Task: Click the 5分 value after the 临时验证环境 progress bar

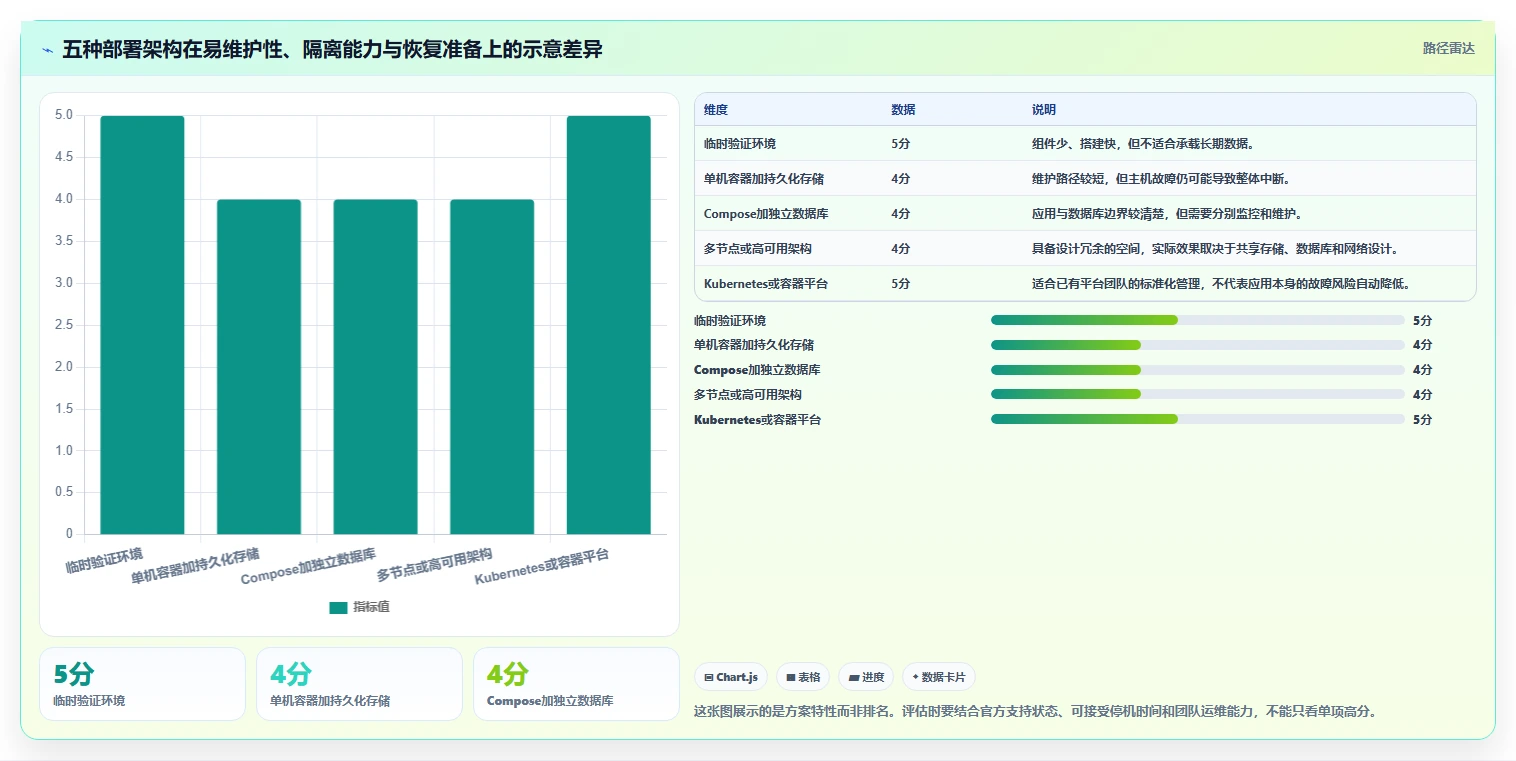Action: [x=1423, y=321]
